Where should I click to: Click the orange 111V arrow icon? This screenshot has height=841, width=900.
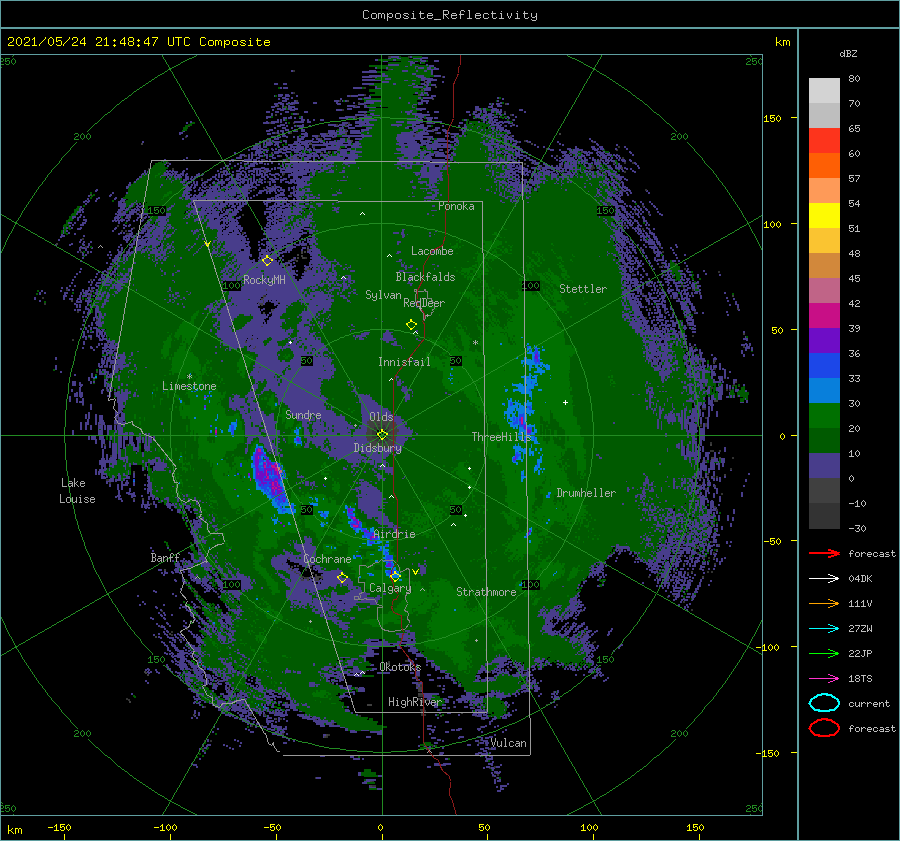(x=824, y=603)
